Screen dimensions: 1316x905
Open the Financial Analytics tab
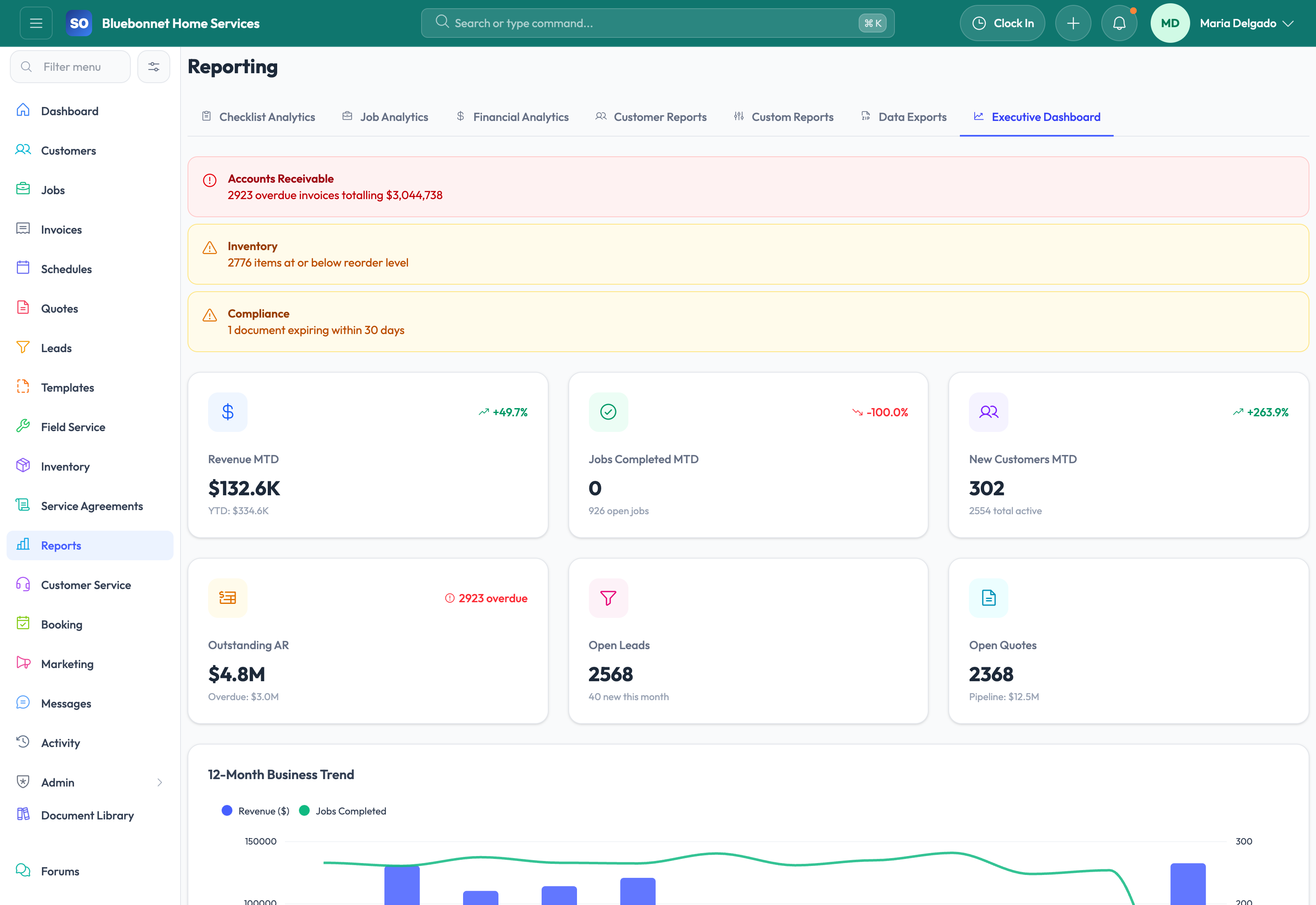[512, 117]
